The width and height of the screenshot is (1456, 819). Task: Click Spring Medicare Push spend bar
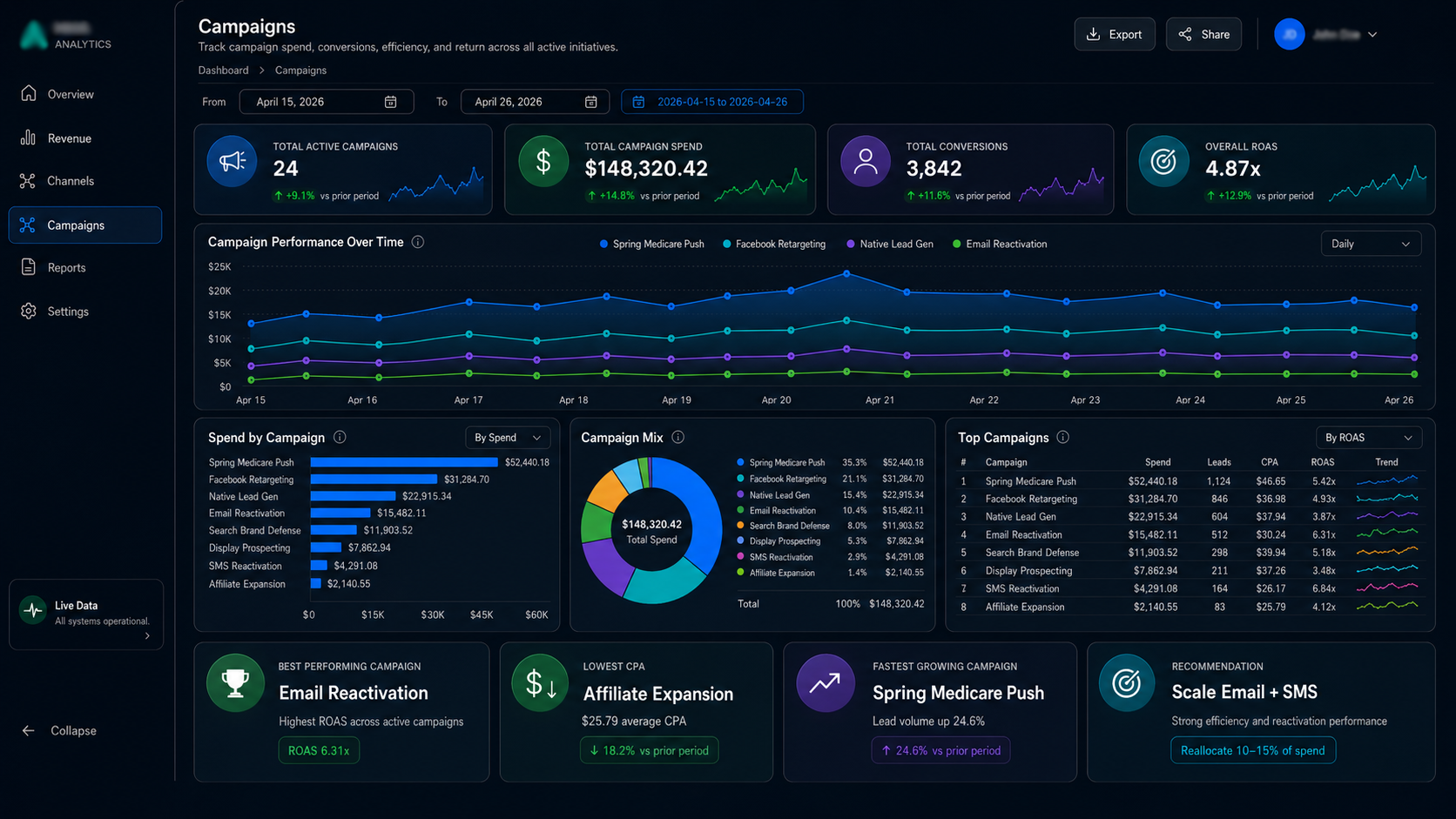click(404, 462)
